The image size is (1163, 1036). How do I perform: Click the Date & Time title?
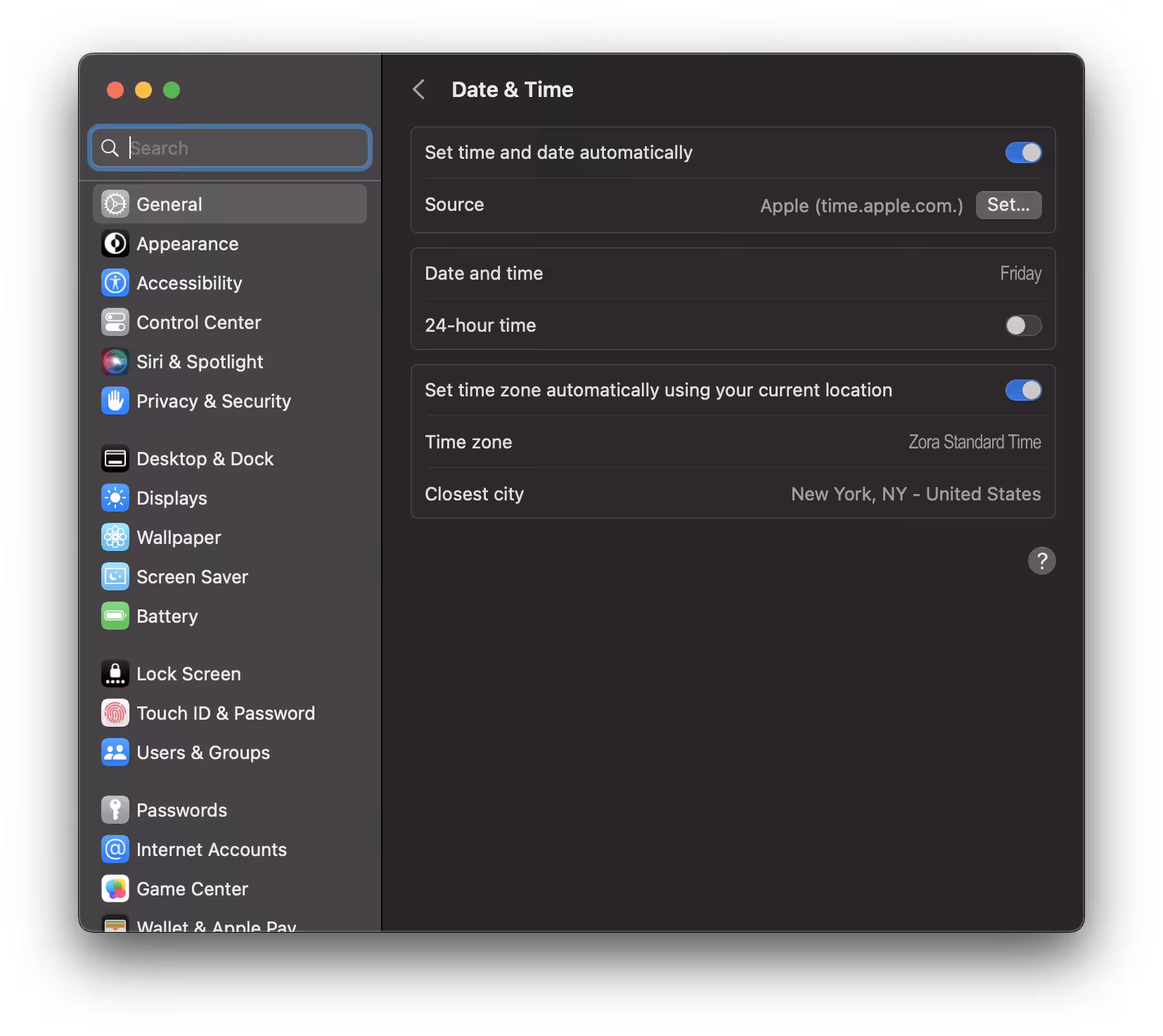(512, 89)
